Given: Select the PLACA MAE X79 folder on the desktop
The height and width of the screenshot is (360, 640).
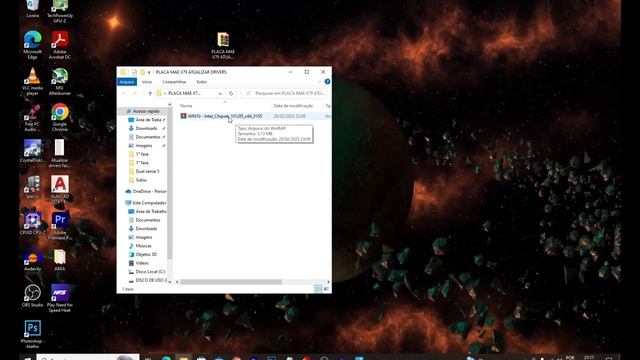Looking at the screenshot, I should [x=223, y=45].
